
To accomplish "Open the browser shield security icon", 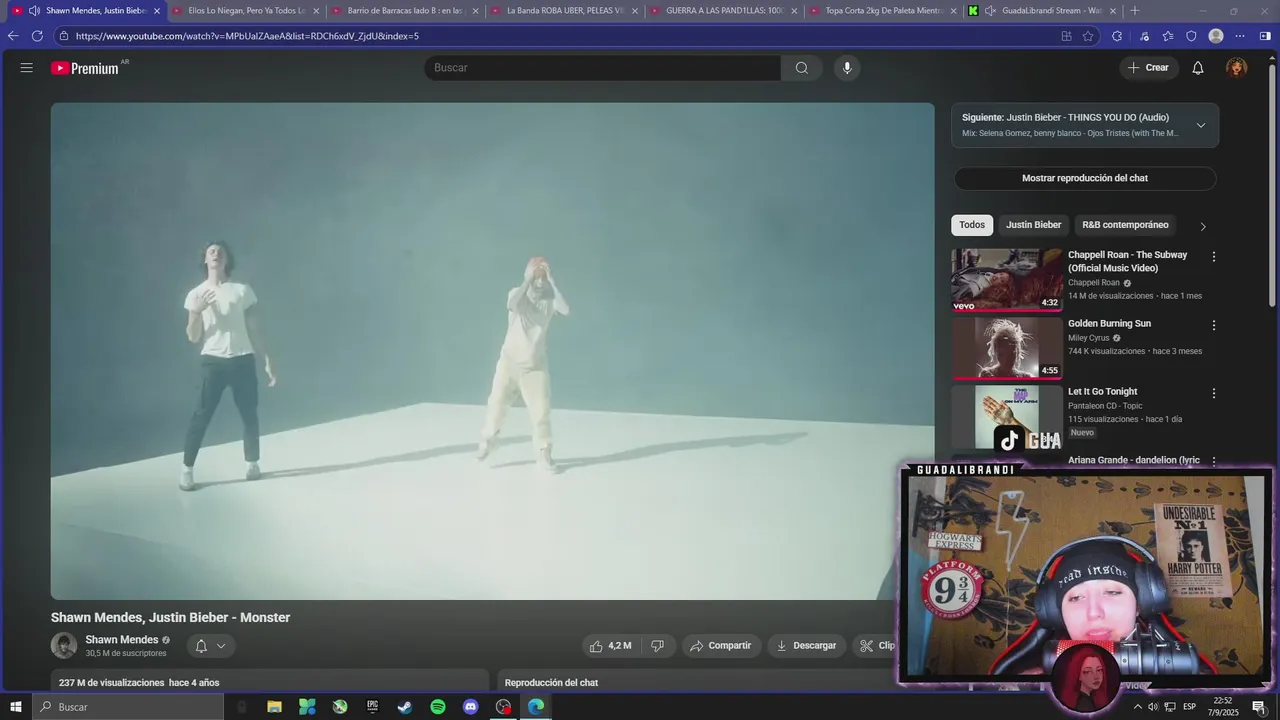I will tap(1191, 36).
